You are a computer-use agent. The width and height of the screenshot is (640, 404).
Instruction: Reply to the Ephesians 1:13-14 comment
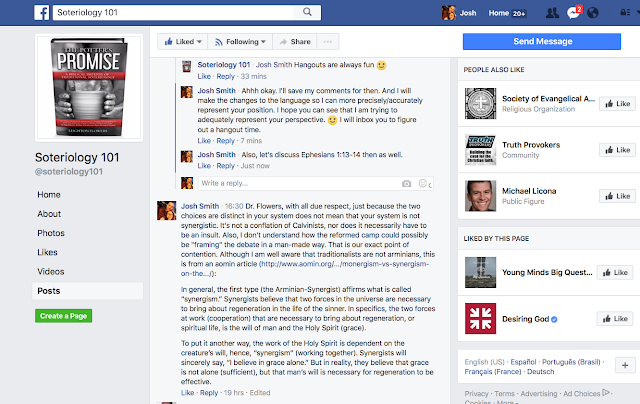pos(225,166)
